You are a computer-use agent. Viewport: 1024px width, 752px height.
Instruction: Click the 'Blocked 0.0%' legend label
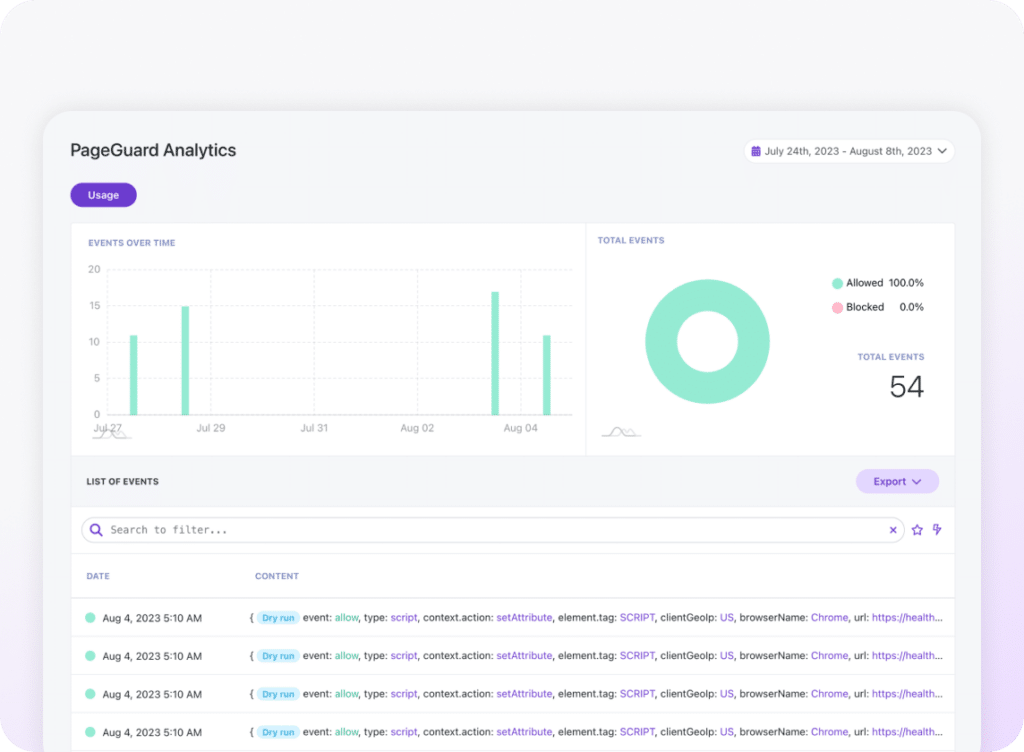[x=885, y=307]
